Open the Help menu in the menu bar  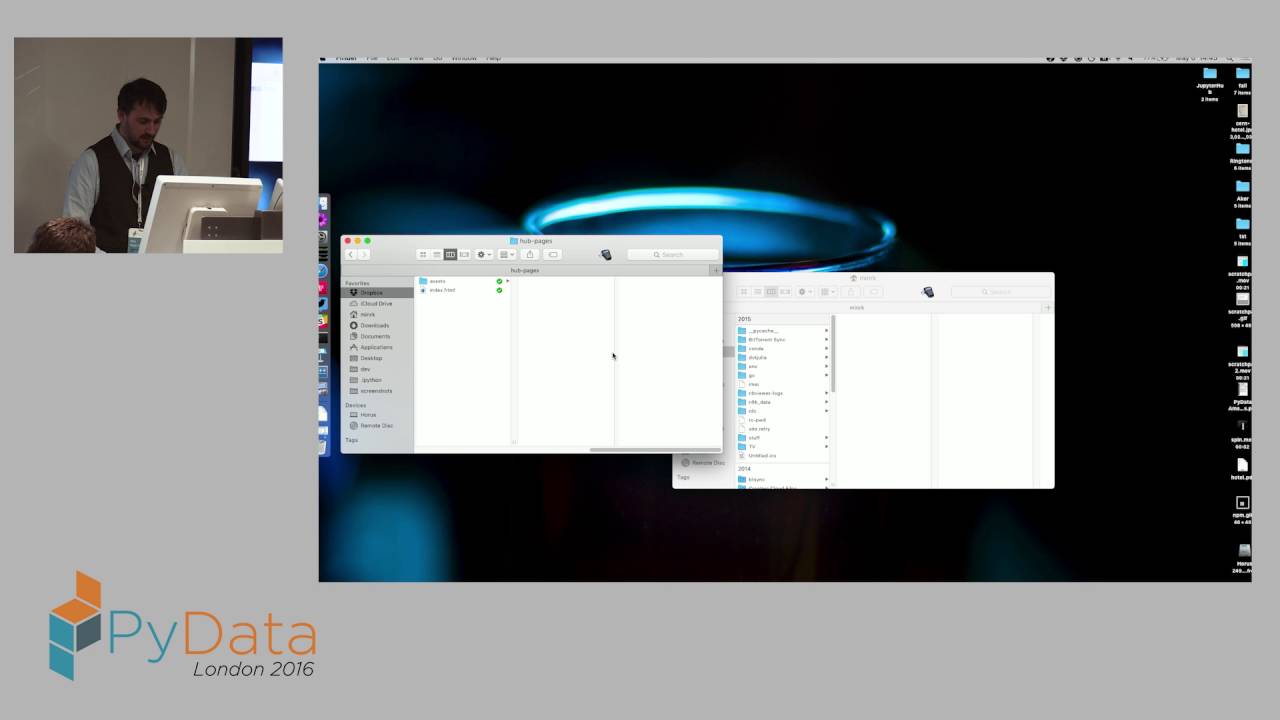[493, 59]
